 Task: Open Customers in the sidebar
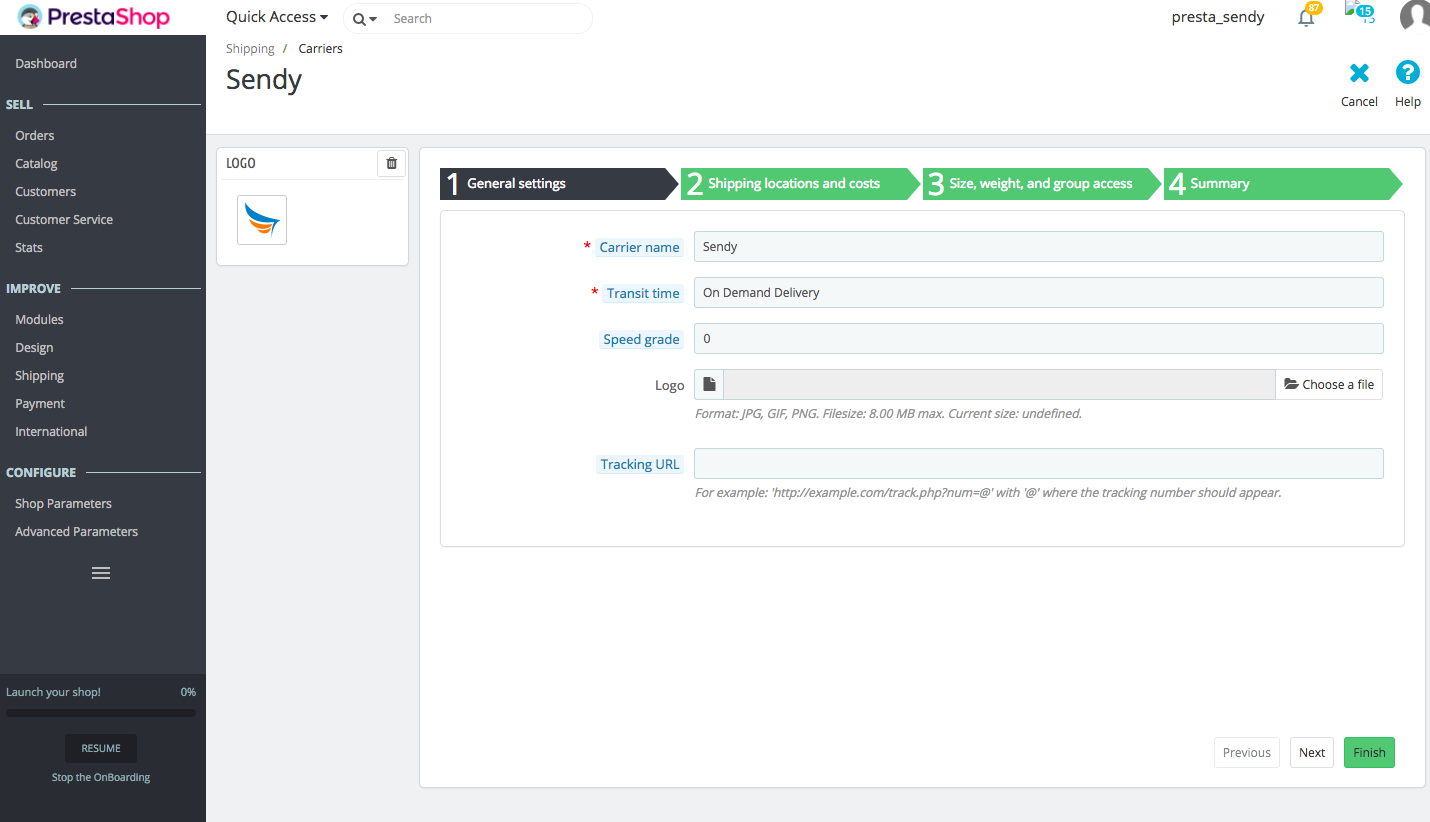(x=45, y=191)
